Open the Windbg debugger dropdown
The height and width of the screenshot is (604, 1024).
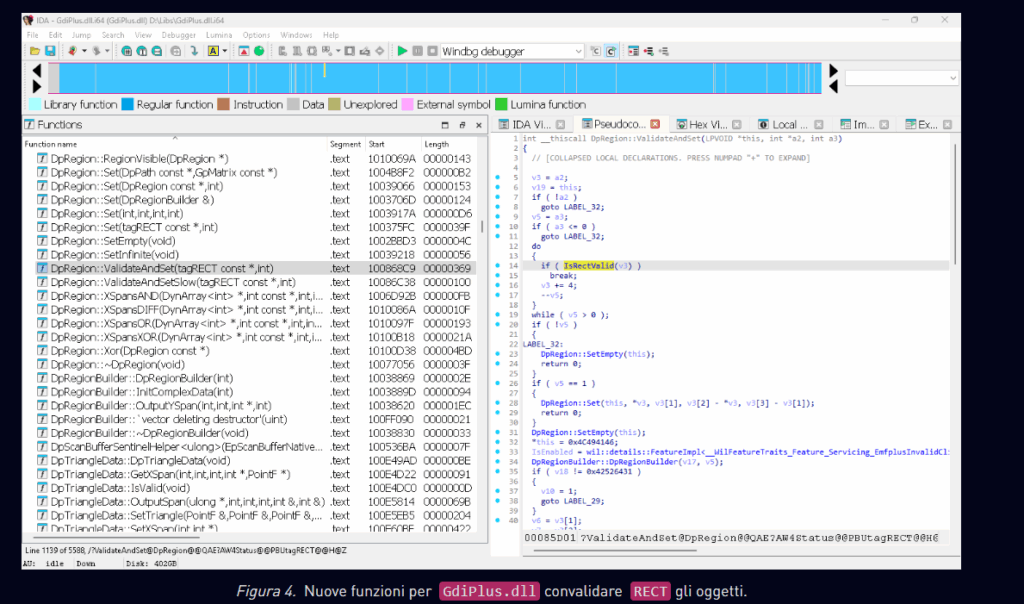click(x=577, y=51)
